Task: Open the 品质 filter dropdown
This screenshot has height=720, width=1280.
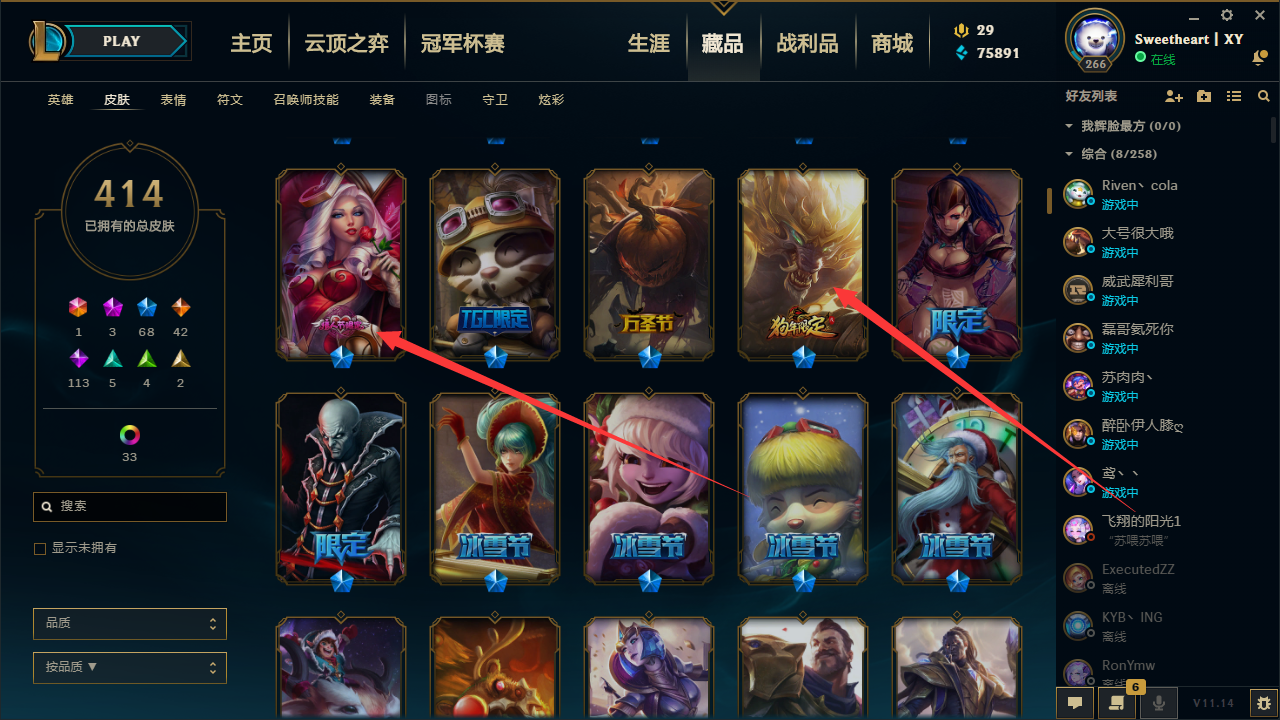Action: pos(130,623)
